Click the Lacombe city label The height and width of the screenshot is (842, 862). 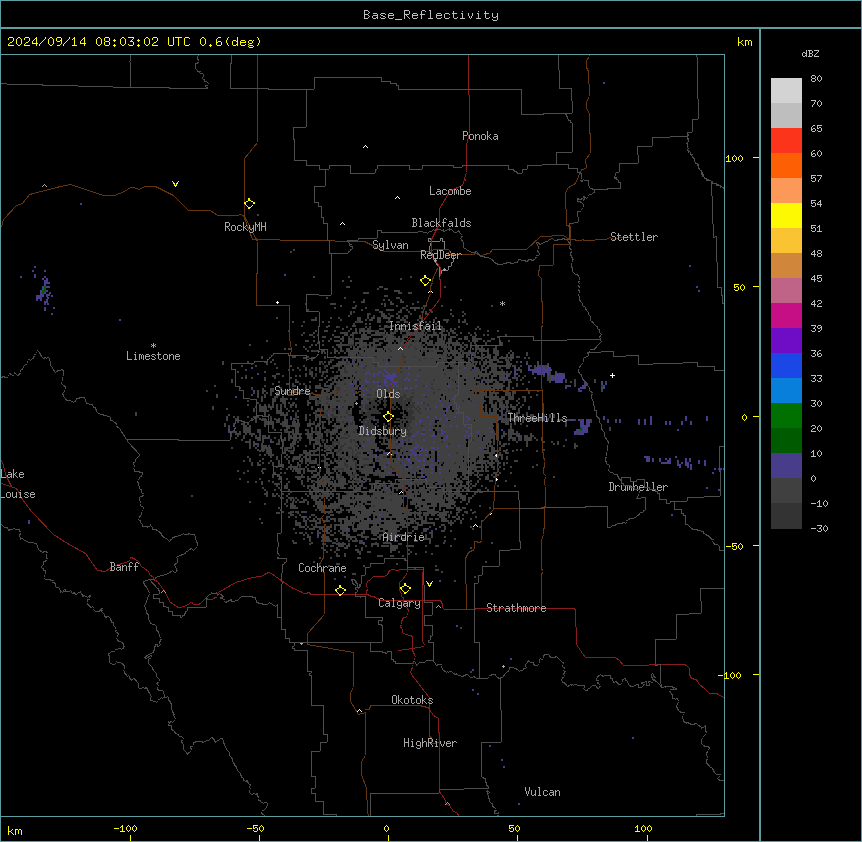pyautogui.click(x=450, y=191)
